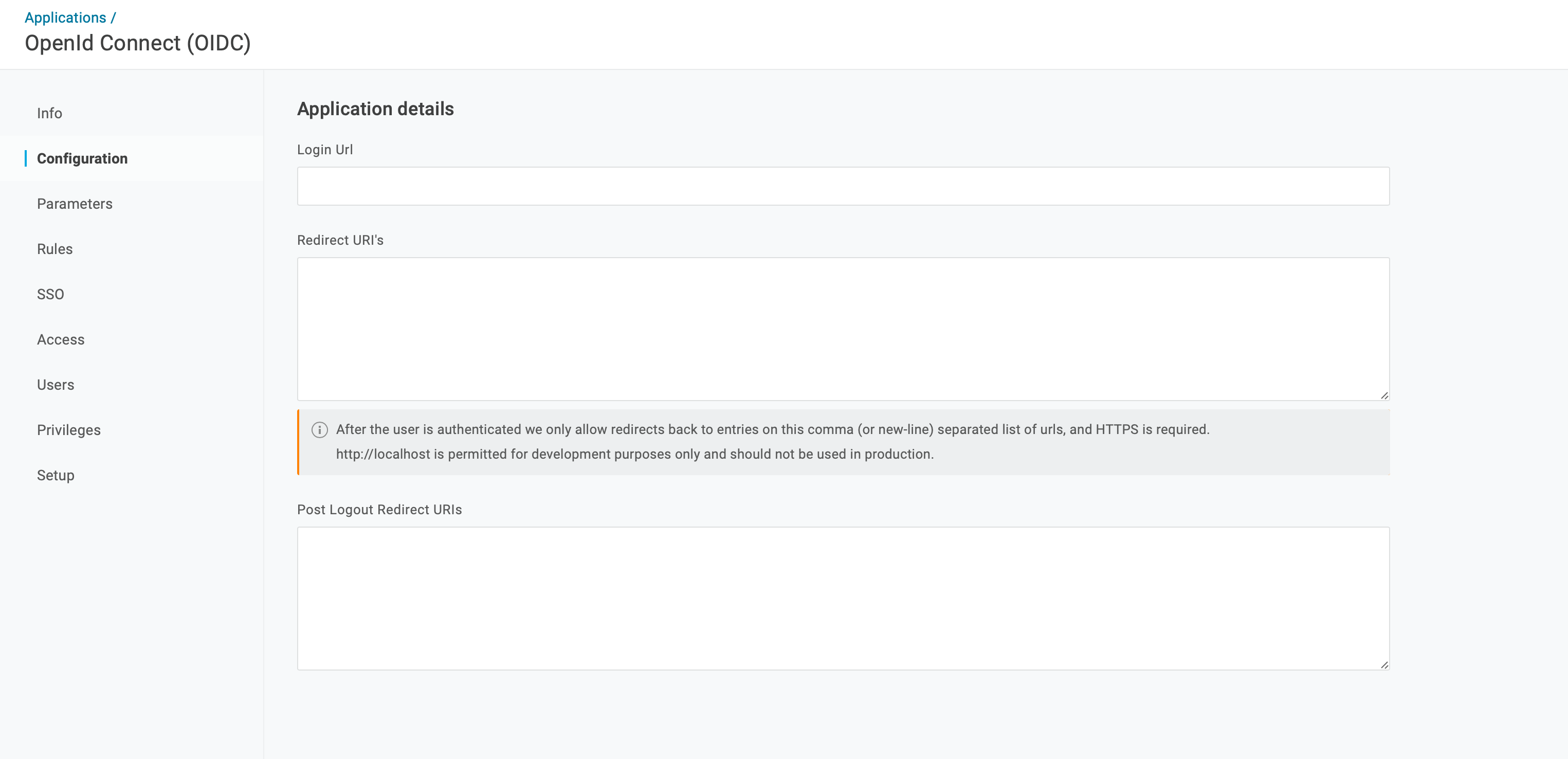Click the resize handle of Redirect URI's box
Viewport: 1568px width, 759px height.
click(1384, 394)
